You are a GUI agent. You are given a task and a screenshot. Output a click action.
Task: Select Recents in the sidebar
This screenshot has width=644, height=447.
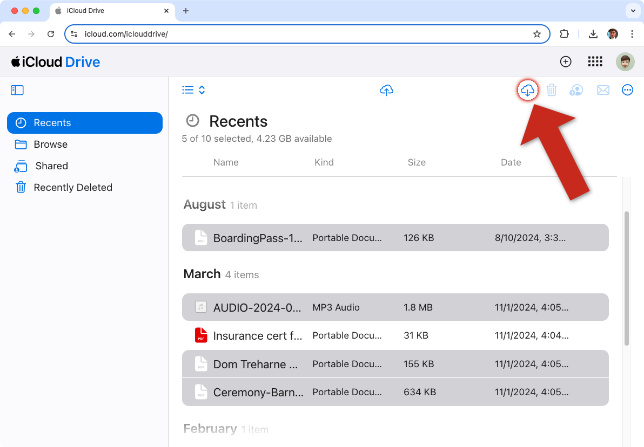(x=85, y=123)
